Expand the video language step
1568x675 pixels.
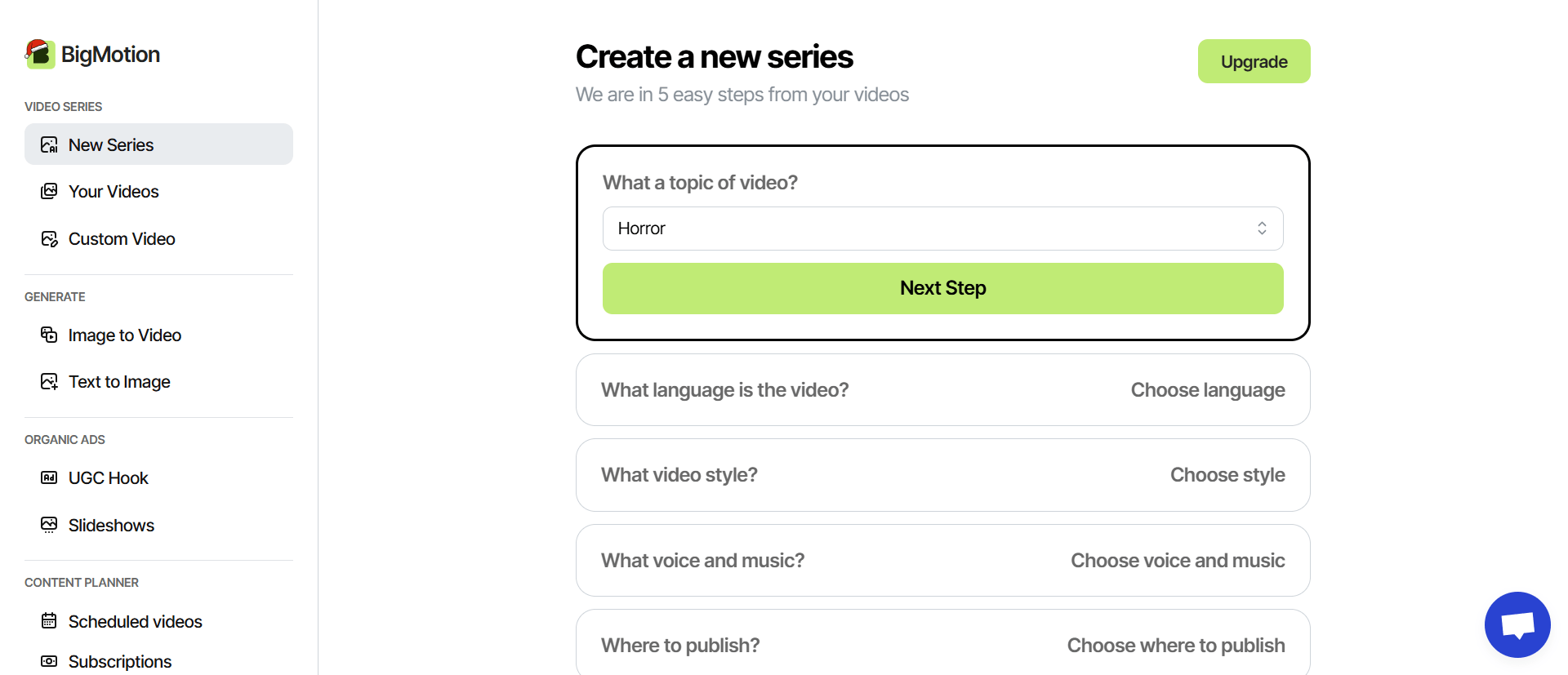942,390
